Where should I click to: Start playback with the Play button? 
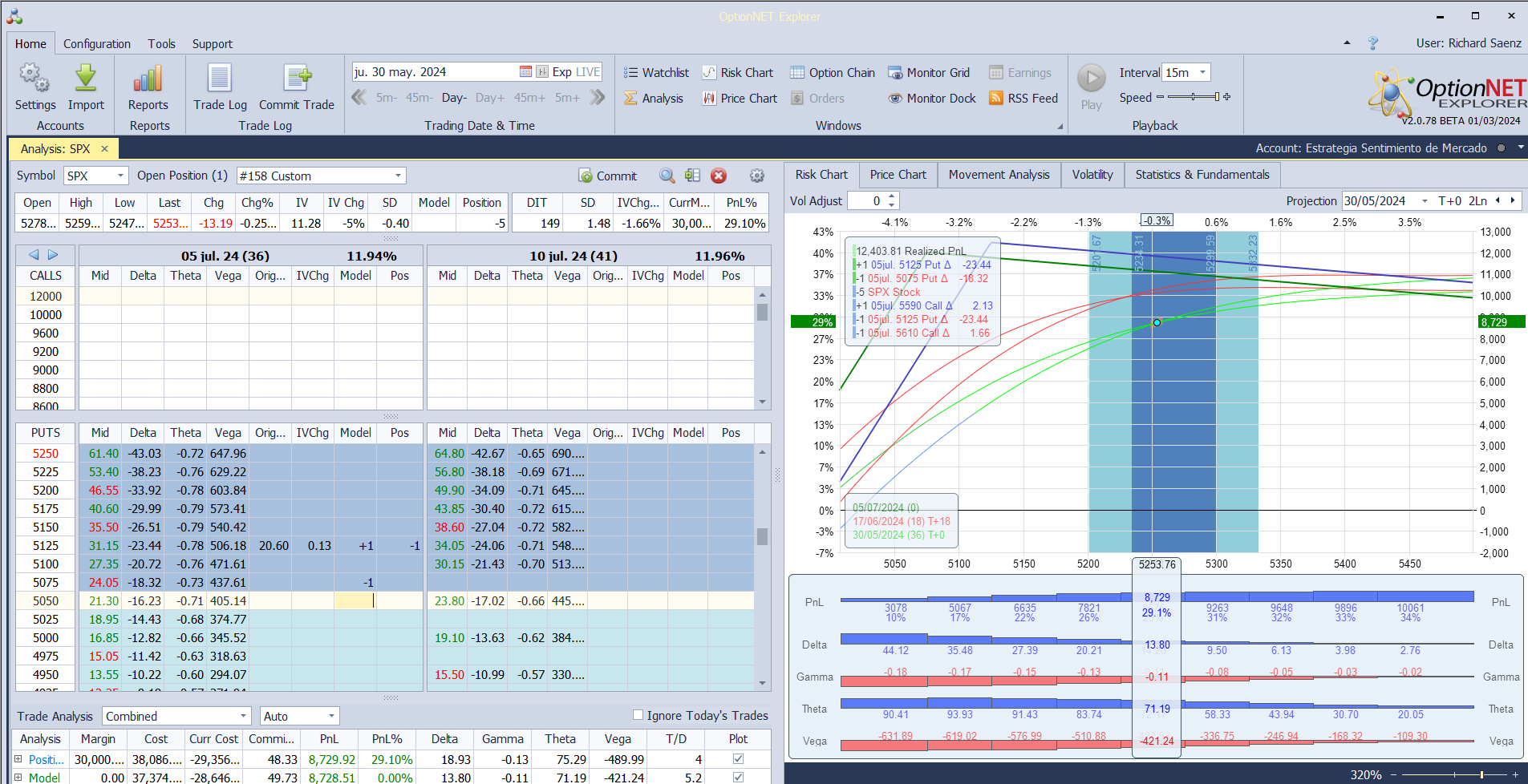tap(1091, 87)
